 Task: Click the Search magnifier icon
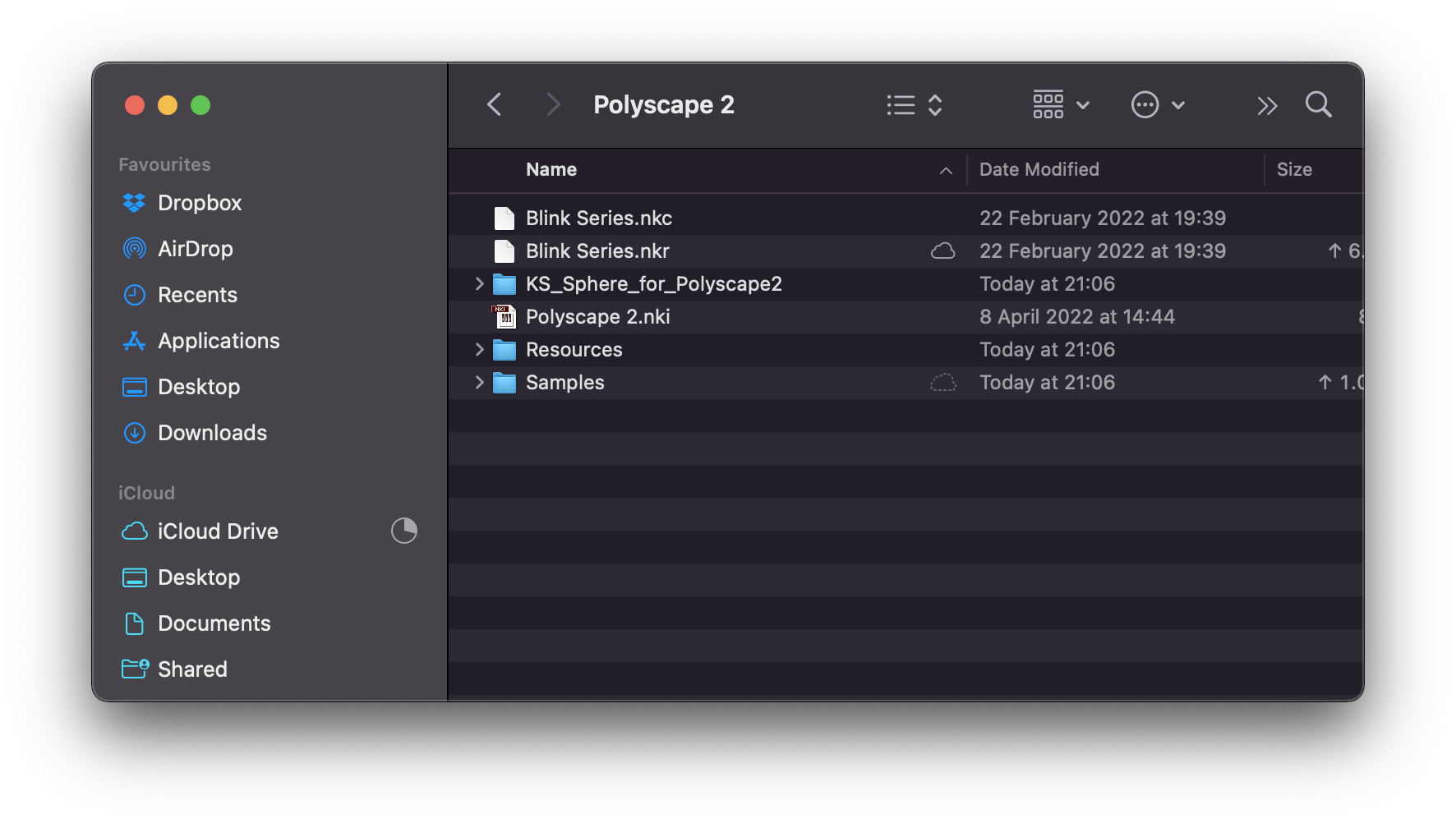1318,105
